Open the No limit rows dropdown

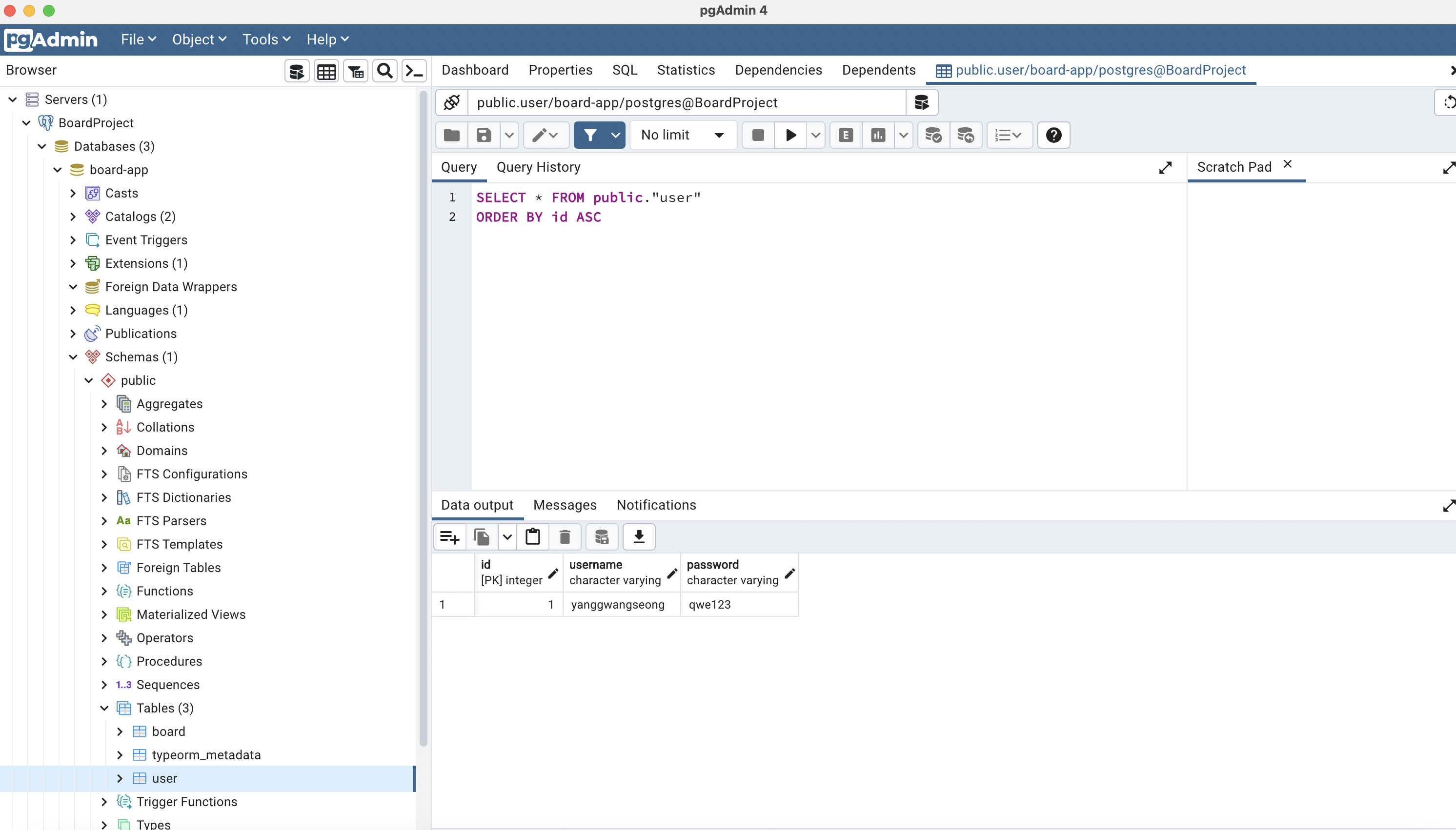click(x=683, y=135)
